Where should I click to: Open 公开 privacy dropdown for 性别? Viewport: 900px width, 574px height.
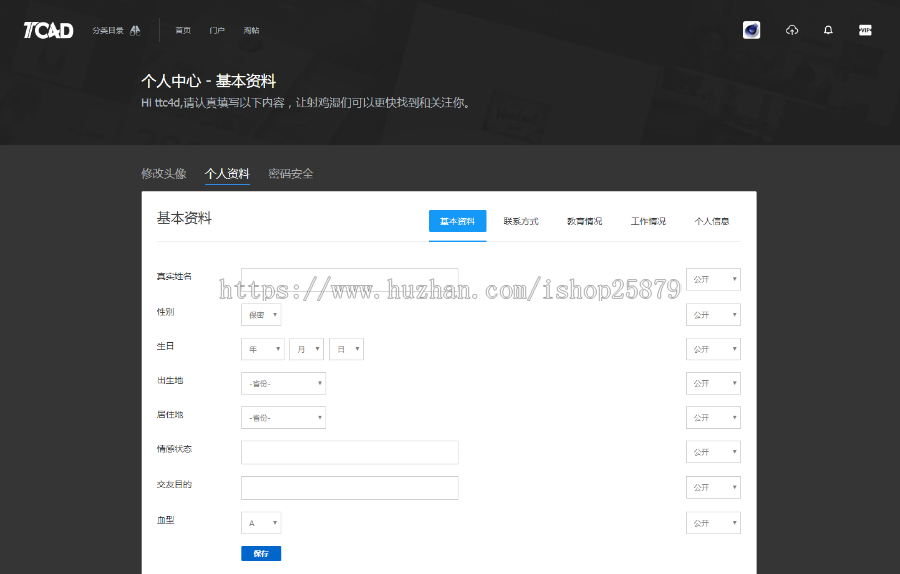pos(713,315)
